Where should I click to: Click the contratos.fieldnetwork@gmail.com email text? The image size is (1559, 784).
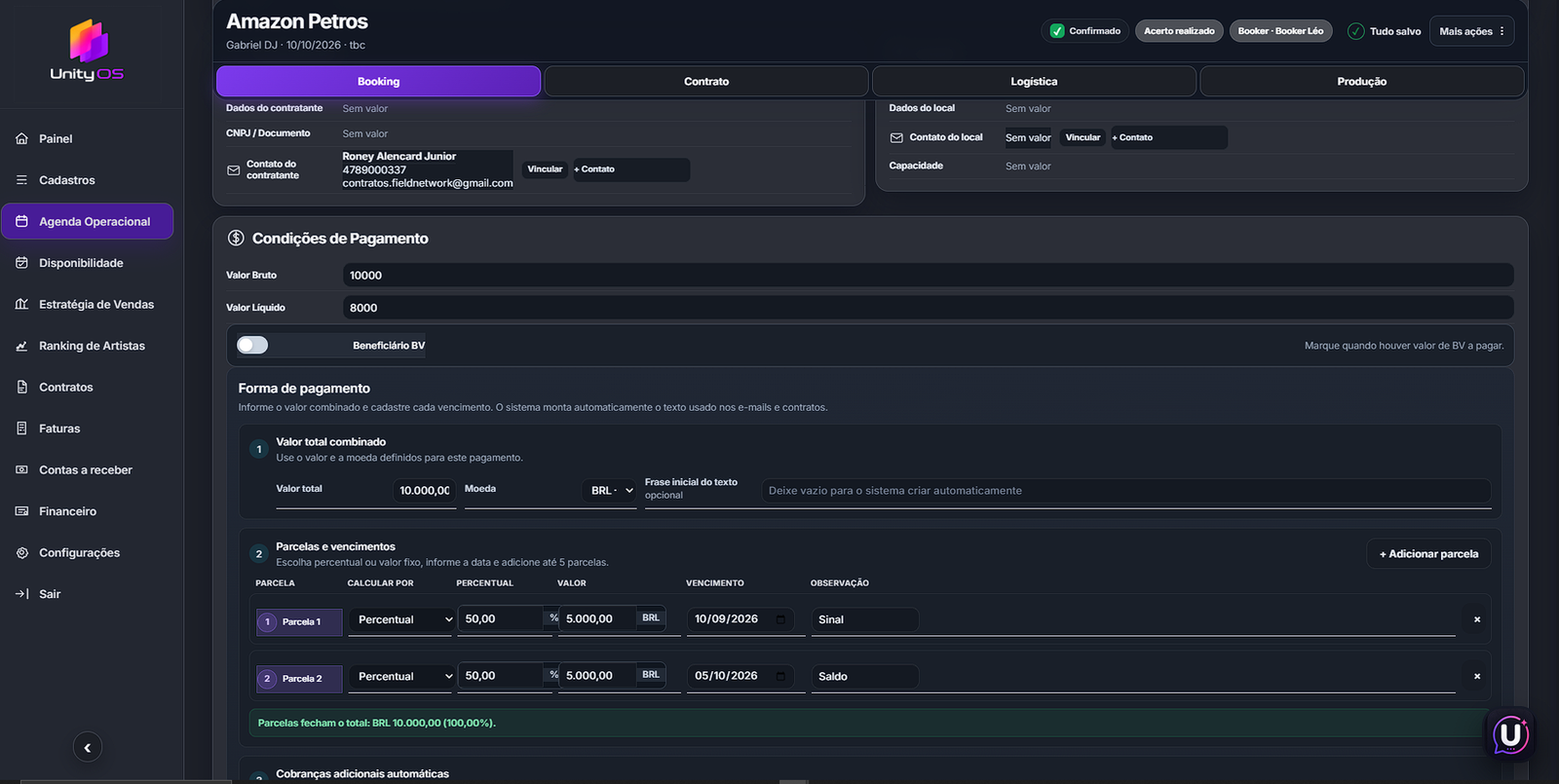tap(428, 183)
